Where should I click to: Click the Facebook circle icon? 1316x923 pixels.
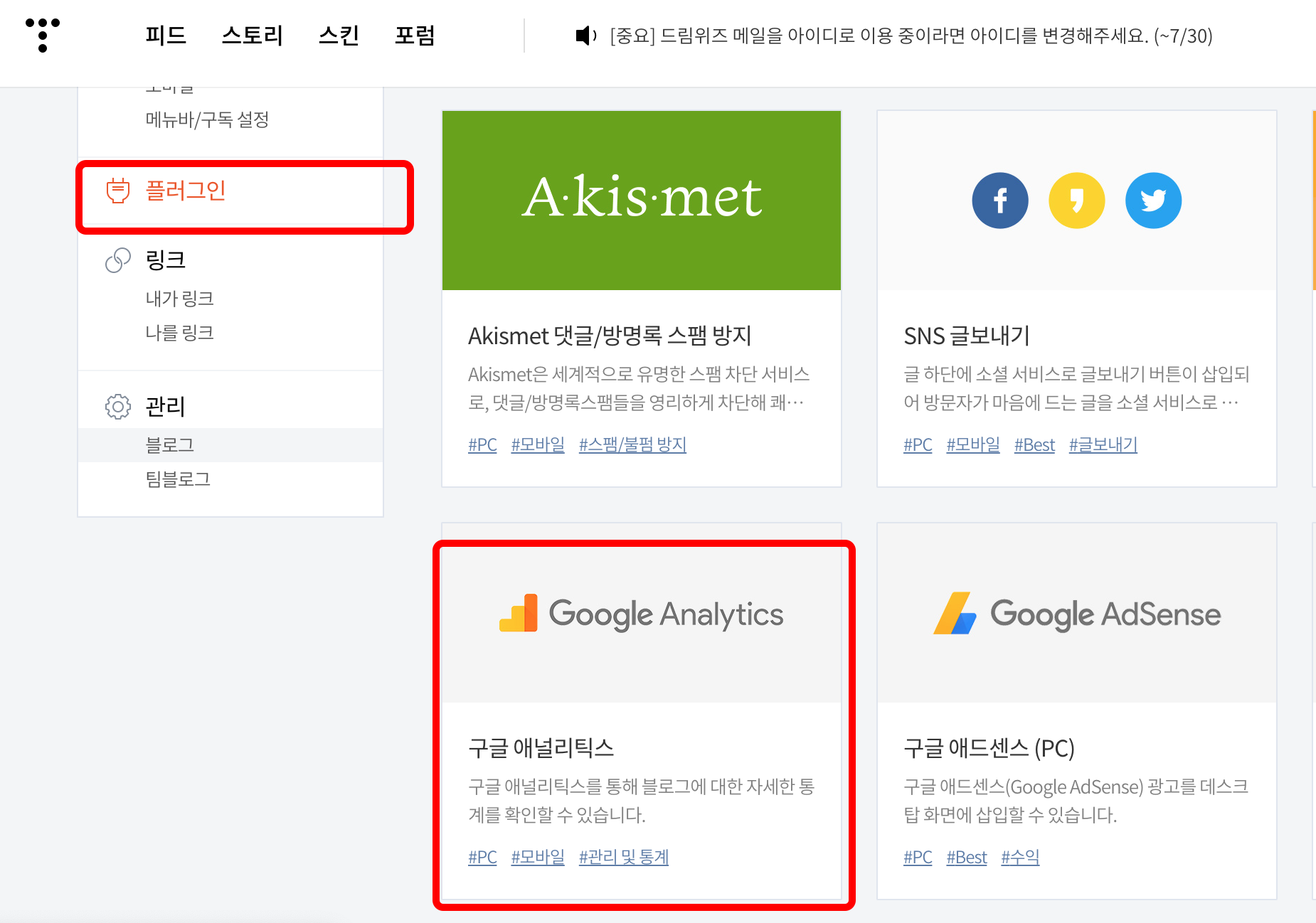[x=1000, y=201]
